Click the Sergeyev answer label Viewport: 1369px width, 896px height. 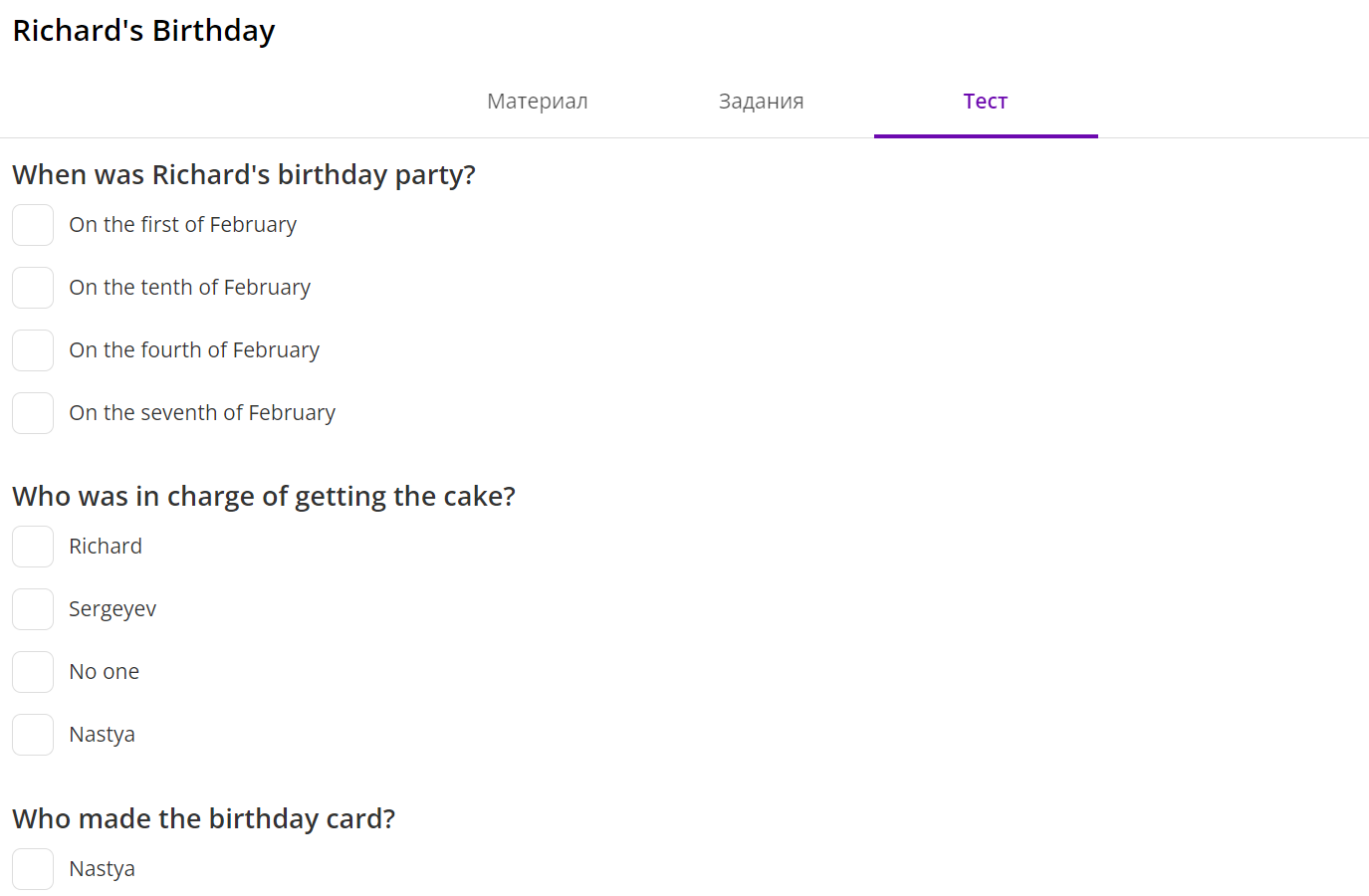click(x=113, y=609)
